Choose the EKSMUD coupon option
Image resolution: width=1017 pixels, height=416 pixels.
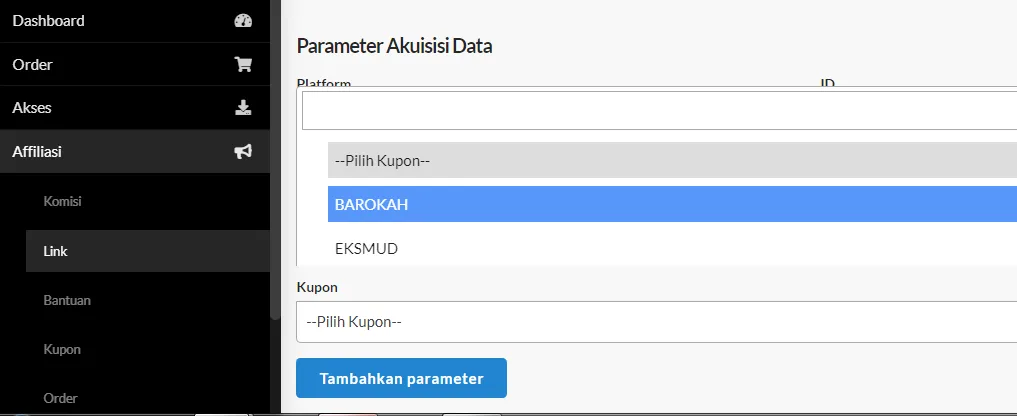670,248
